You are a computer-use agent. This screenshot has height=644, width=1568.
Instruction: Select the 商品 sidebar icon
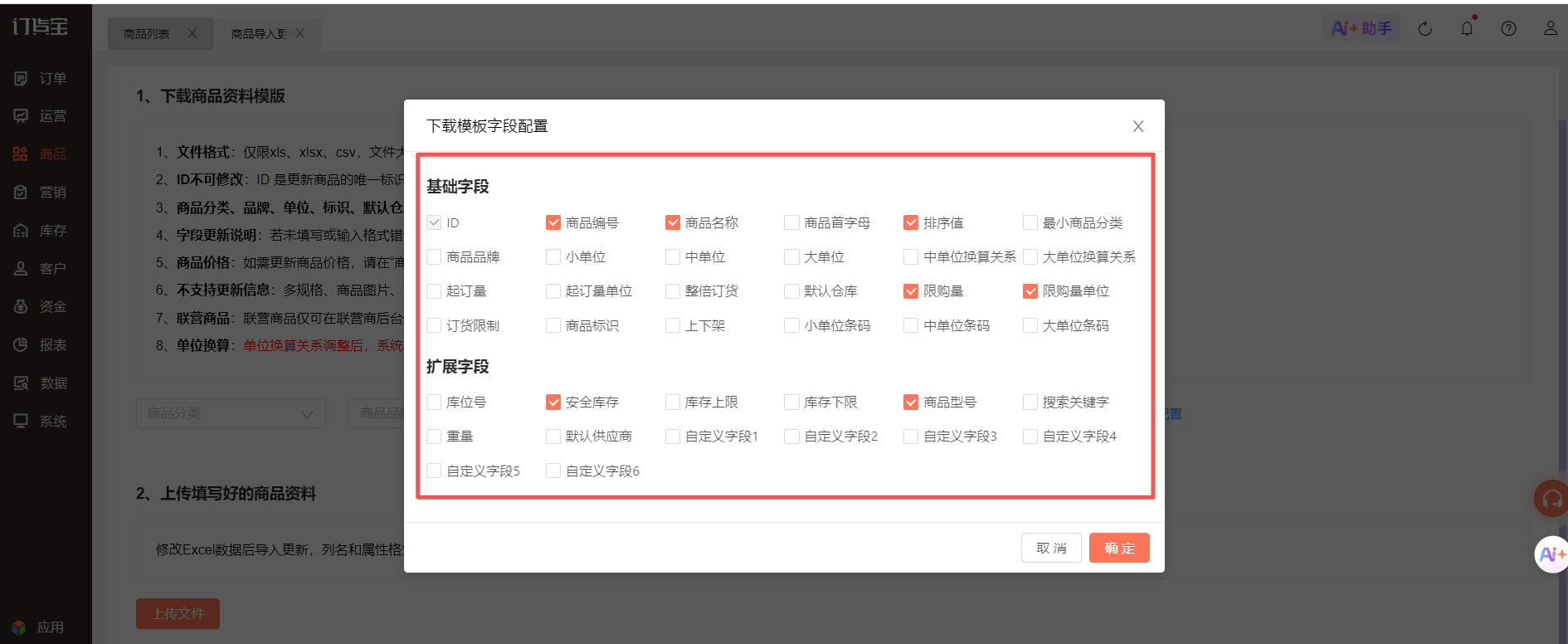pyautogui.click(x=21, y=154)
